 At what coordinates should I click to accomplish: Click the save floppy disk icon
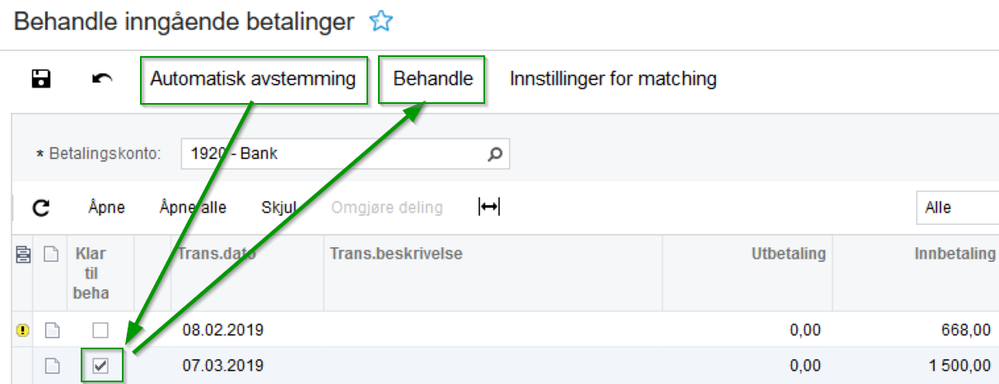click(41, 79)
